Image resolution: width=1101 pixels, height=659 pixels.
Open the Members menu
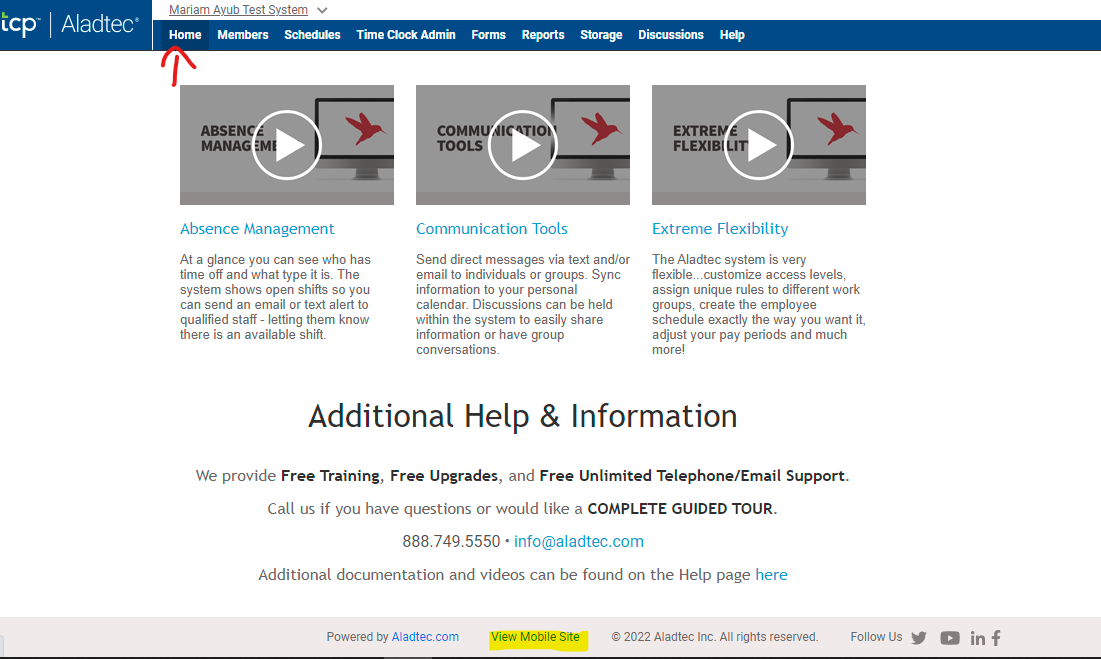[x=243, y=35]
